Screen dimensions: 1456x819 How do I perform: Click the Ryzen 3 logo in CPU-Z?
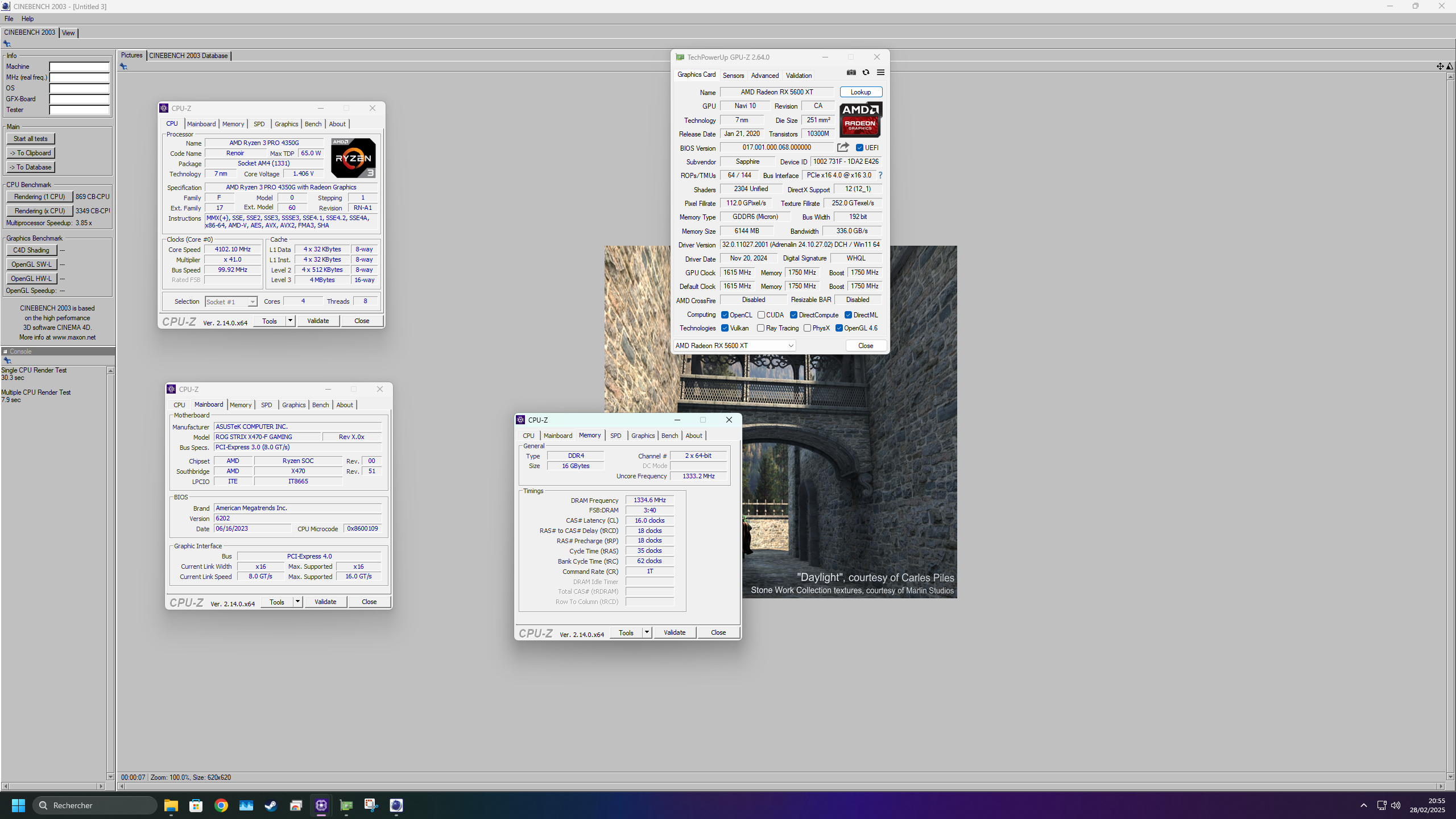pos(353,158)
